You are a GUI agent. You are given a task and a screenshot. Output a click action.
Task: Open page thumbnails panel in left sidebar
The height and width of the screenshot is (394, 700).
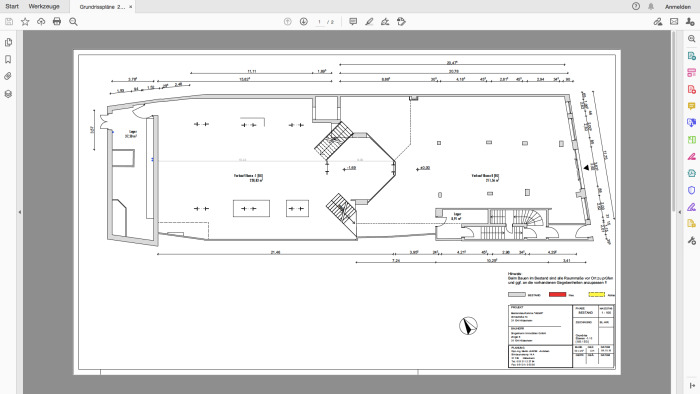click(8, 42)
